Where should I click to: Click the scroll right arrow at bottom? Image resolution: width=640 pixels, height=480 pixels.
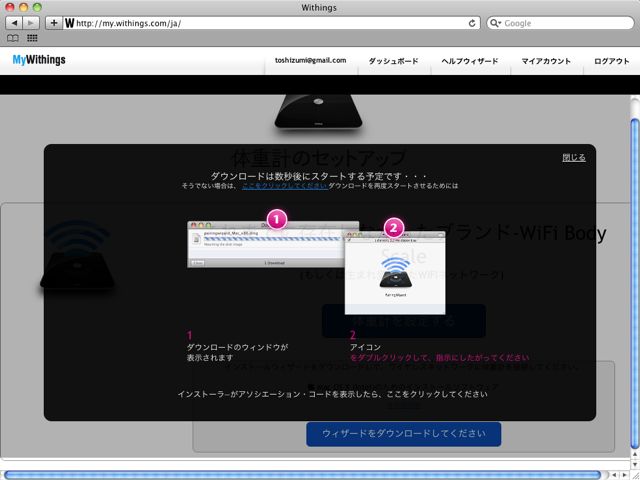tap(624, 475)
